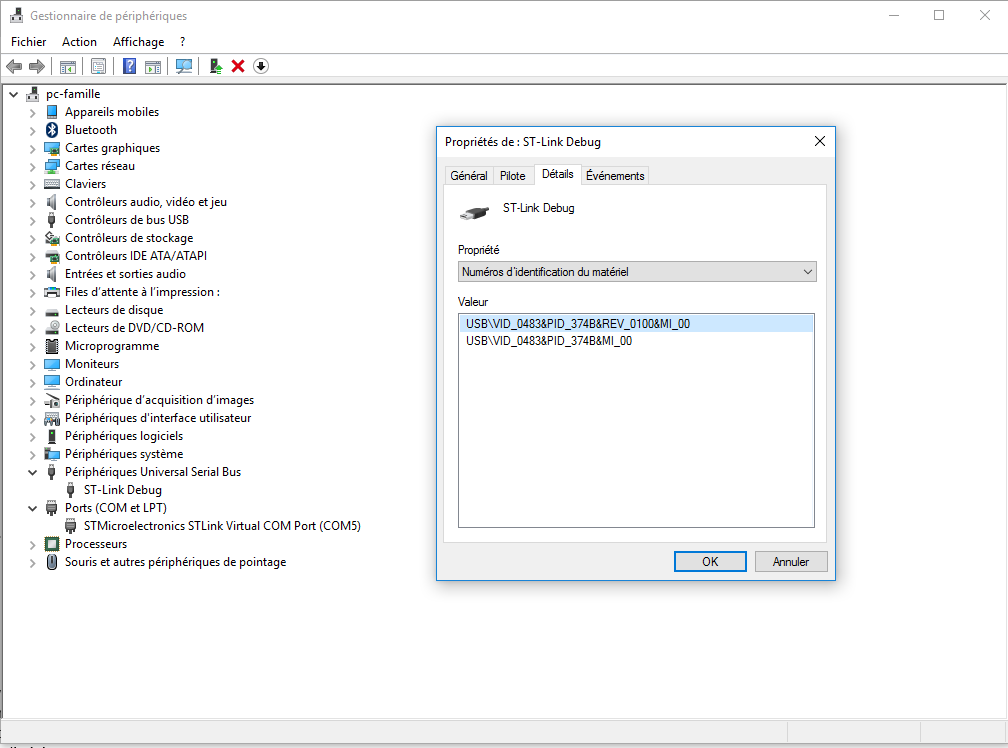Screen dimensions: 1008x748
Task: Collapse the pc-famille root node
Action: [14, 94]
